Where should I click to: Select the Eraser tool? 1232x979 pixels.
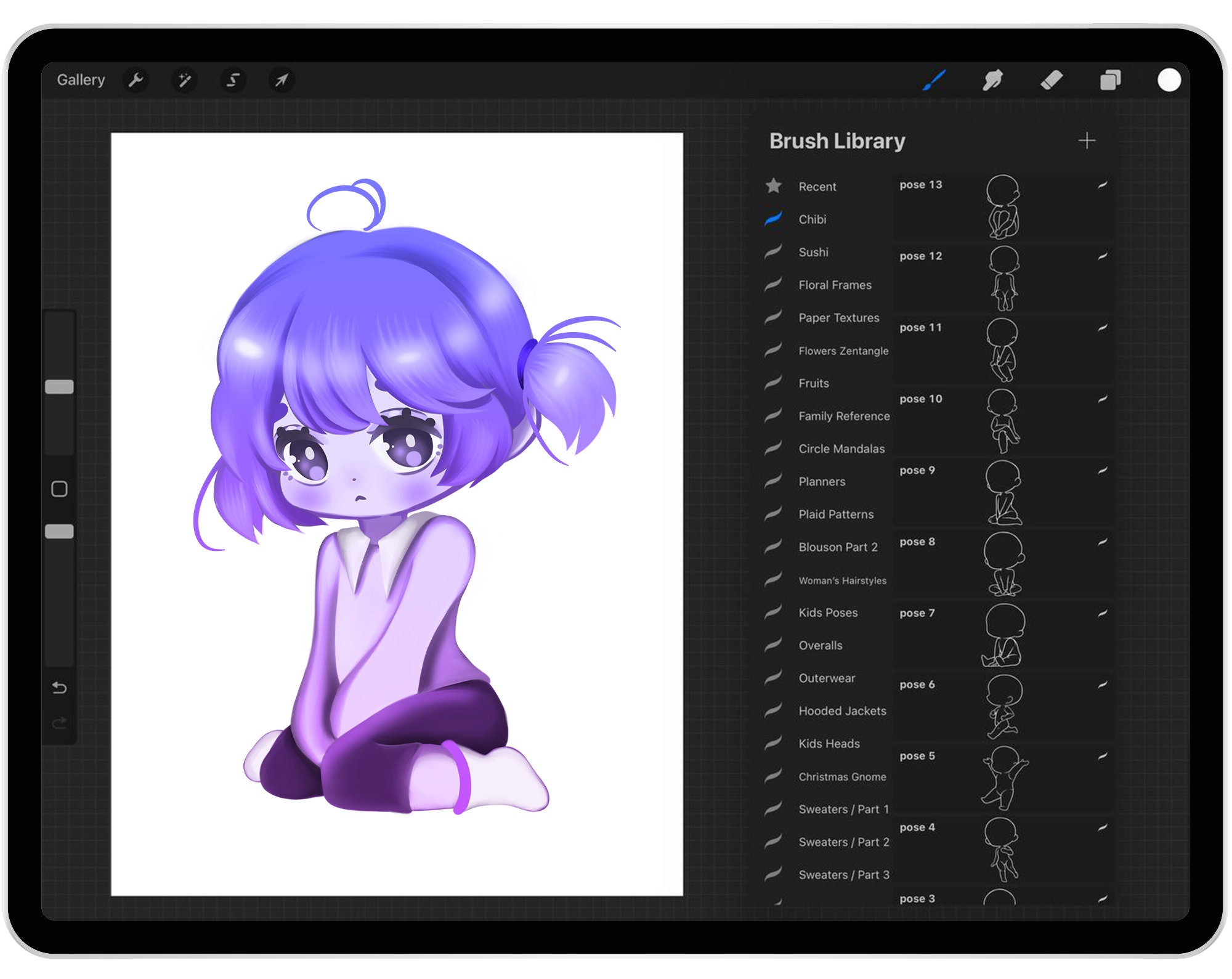pyautogui.click(x=1052, y=80)
